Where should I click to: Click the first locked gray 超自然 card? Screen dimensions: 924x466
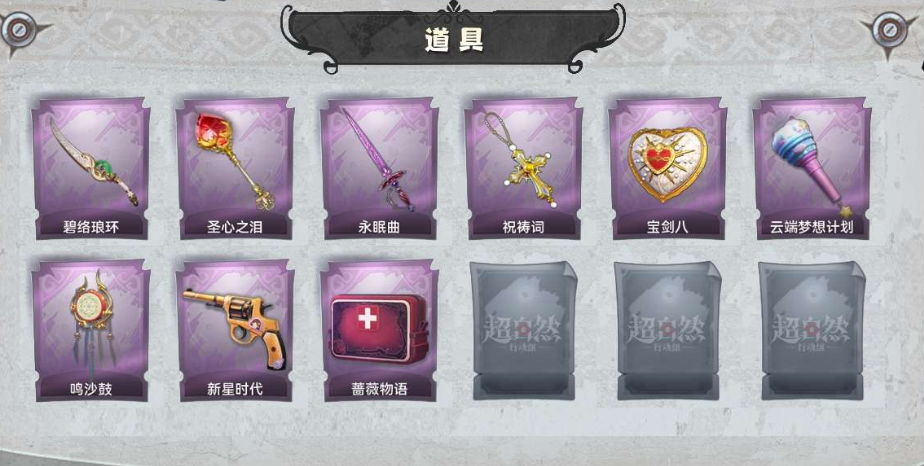tap(524, 331)
